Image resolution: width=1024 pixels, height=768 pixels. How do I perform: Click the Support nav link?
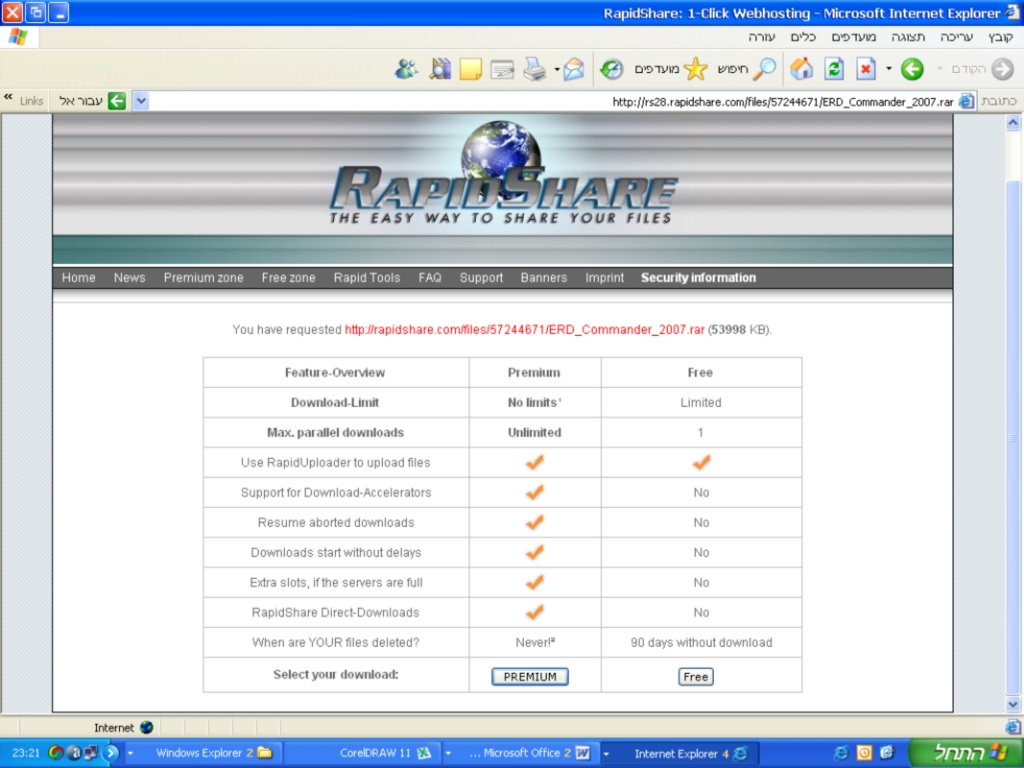[x=481, y=278]
